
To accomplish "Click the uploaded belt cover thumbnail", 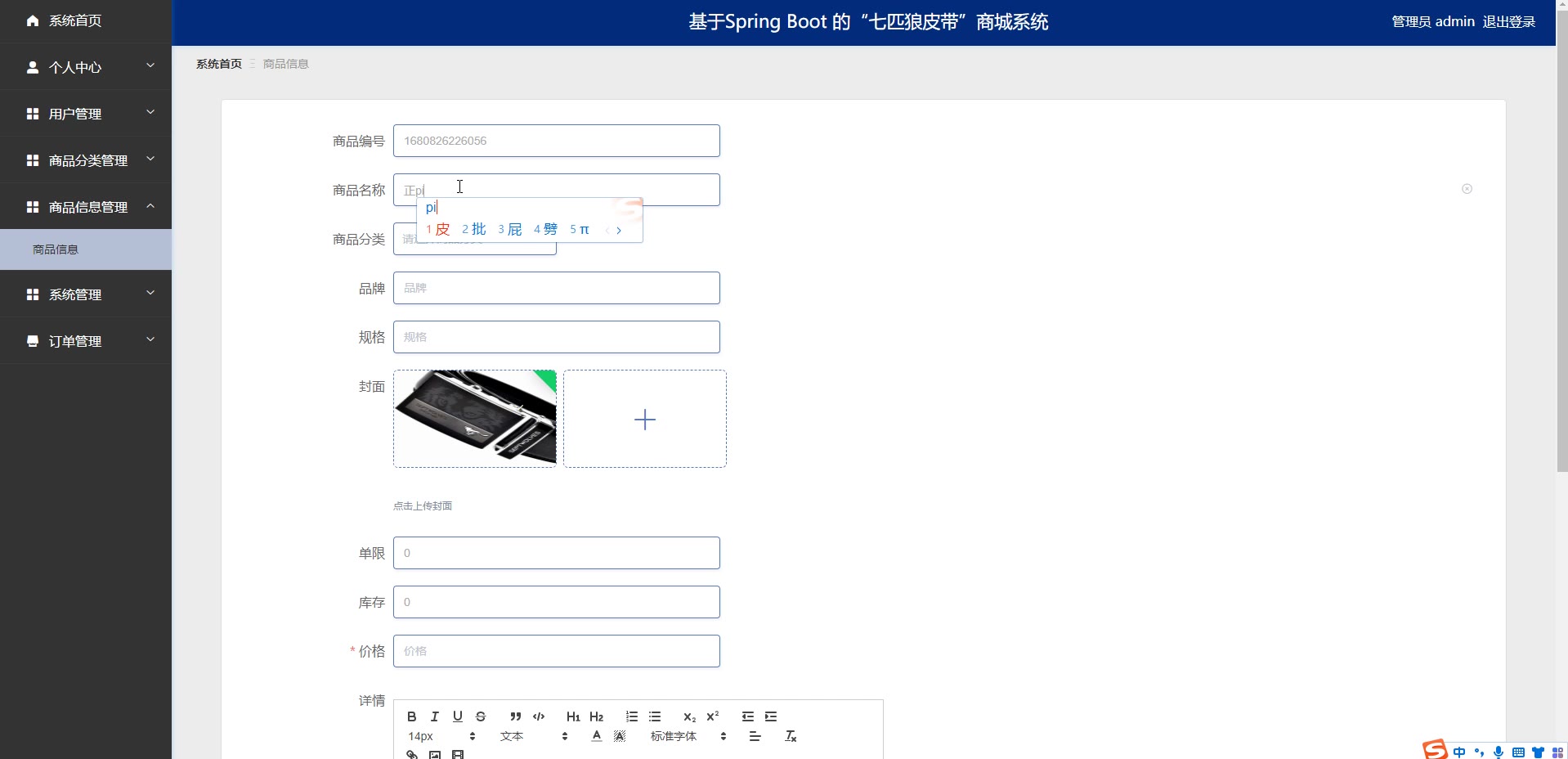I will click(x=475, y=419).
